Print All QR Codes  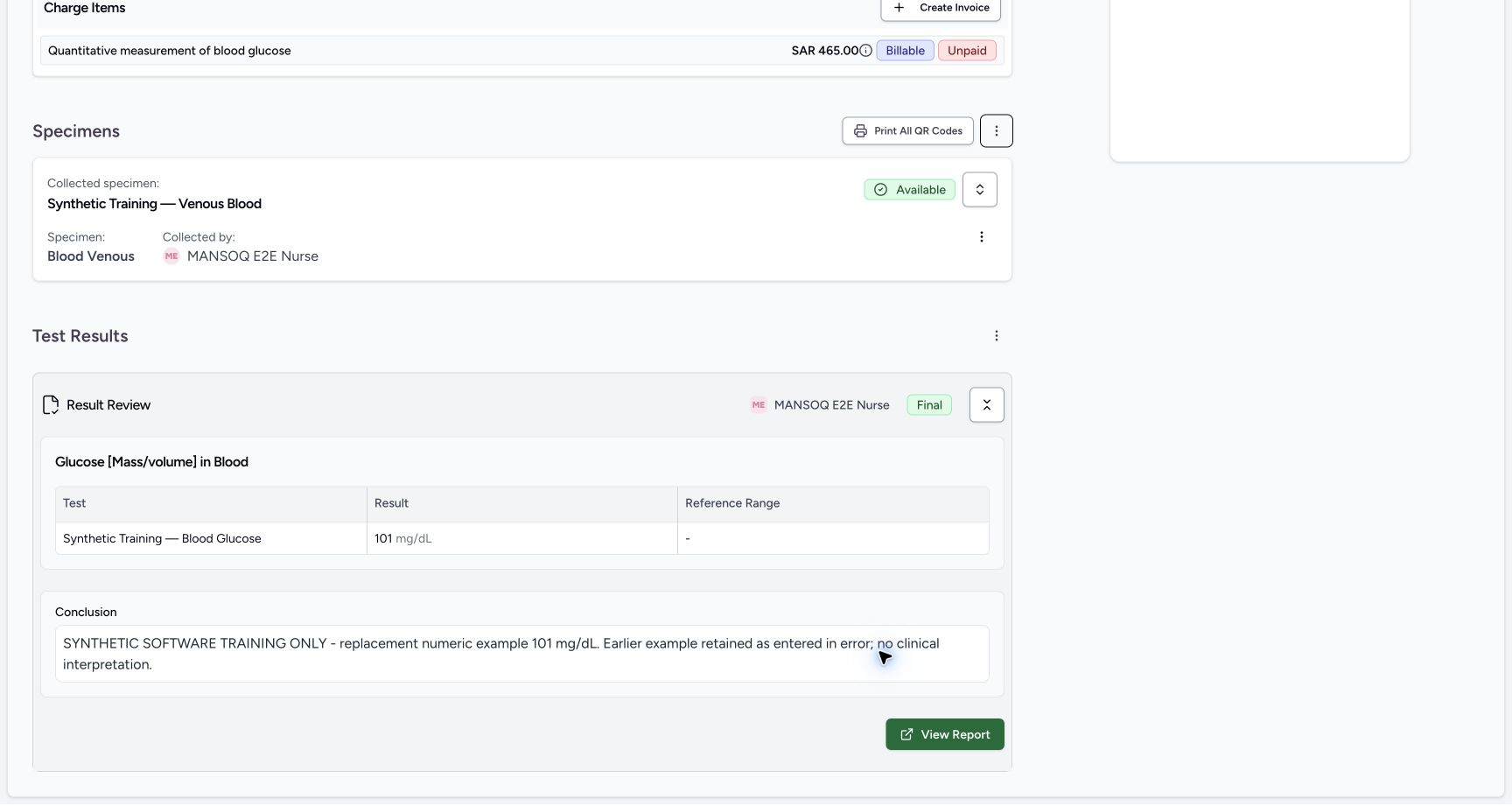tap(908, 131)
